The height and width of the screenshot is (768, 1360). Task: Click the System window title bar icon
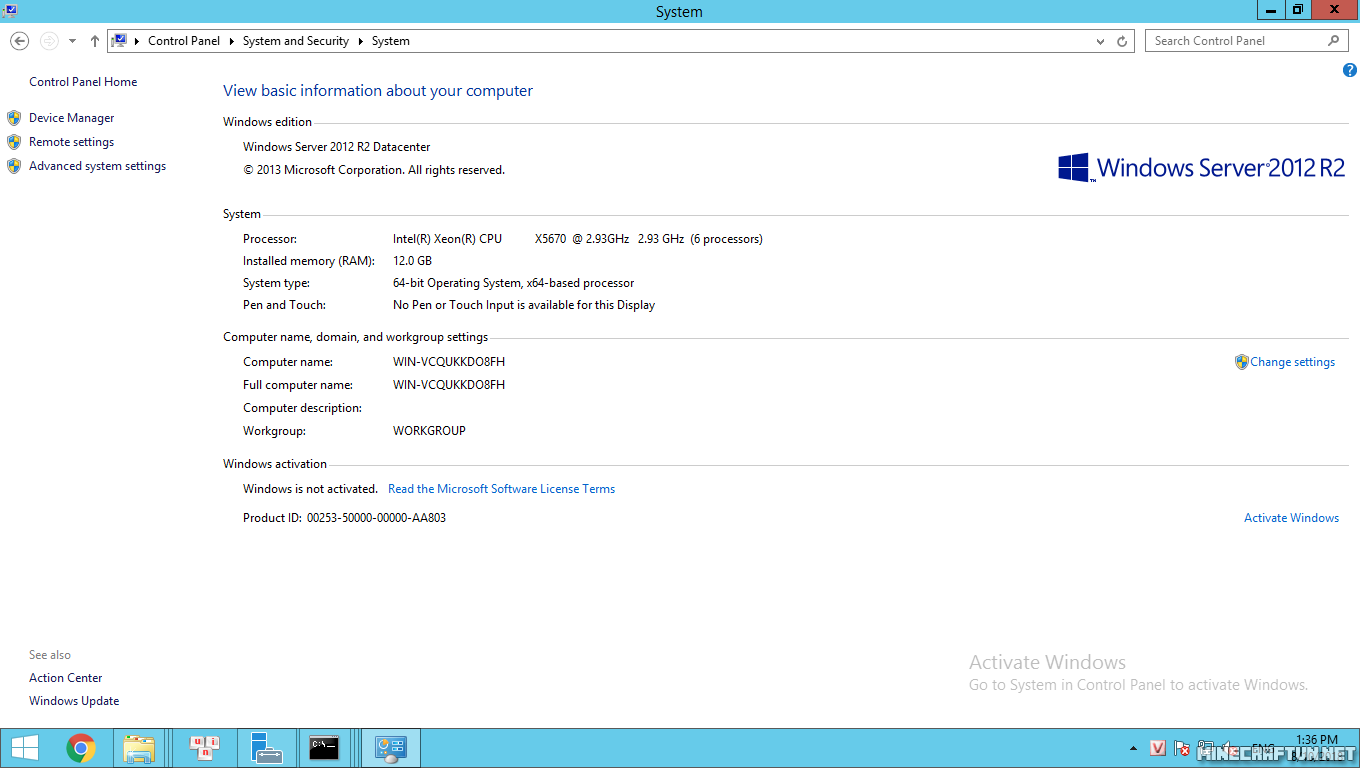tap(9, 11)
